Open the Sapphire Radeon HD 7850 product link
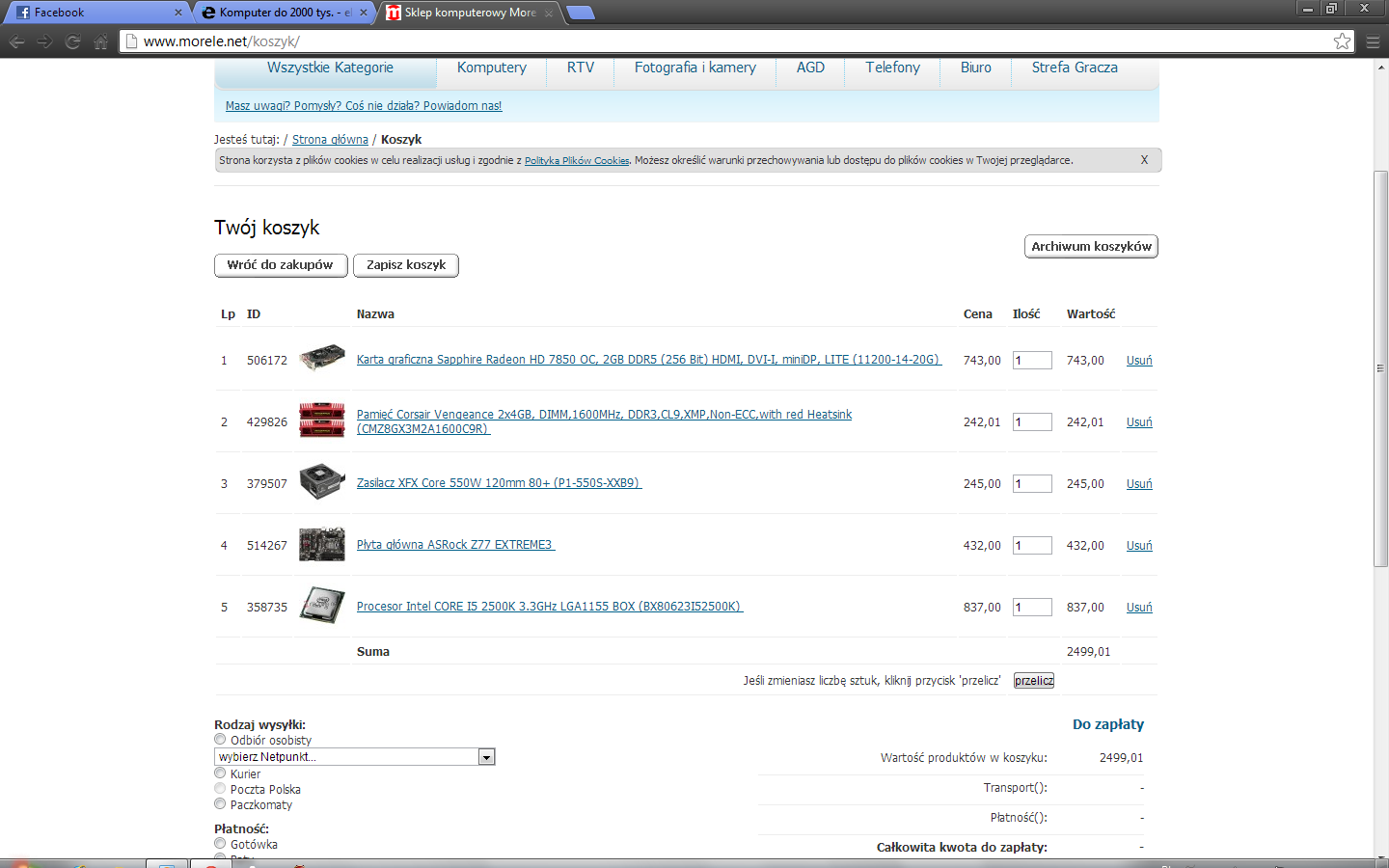This screenshot has width=1389, height=868. [649, 360]
